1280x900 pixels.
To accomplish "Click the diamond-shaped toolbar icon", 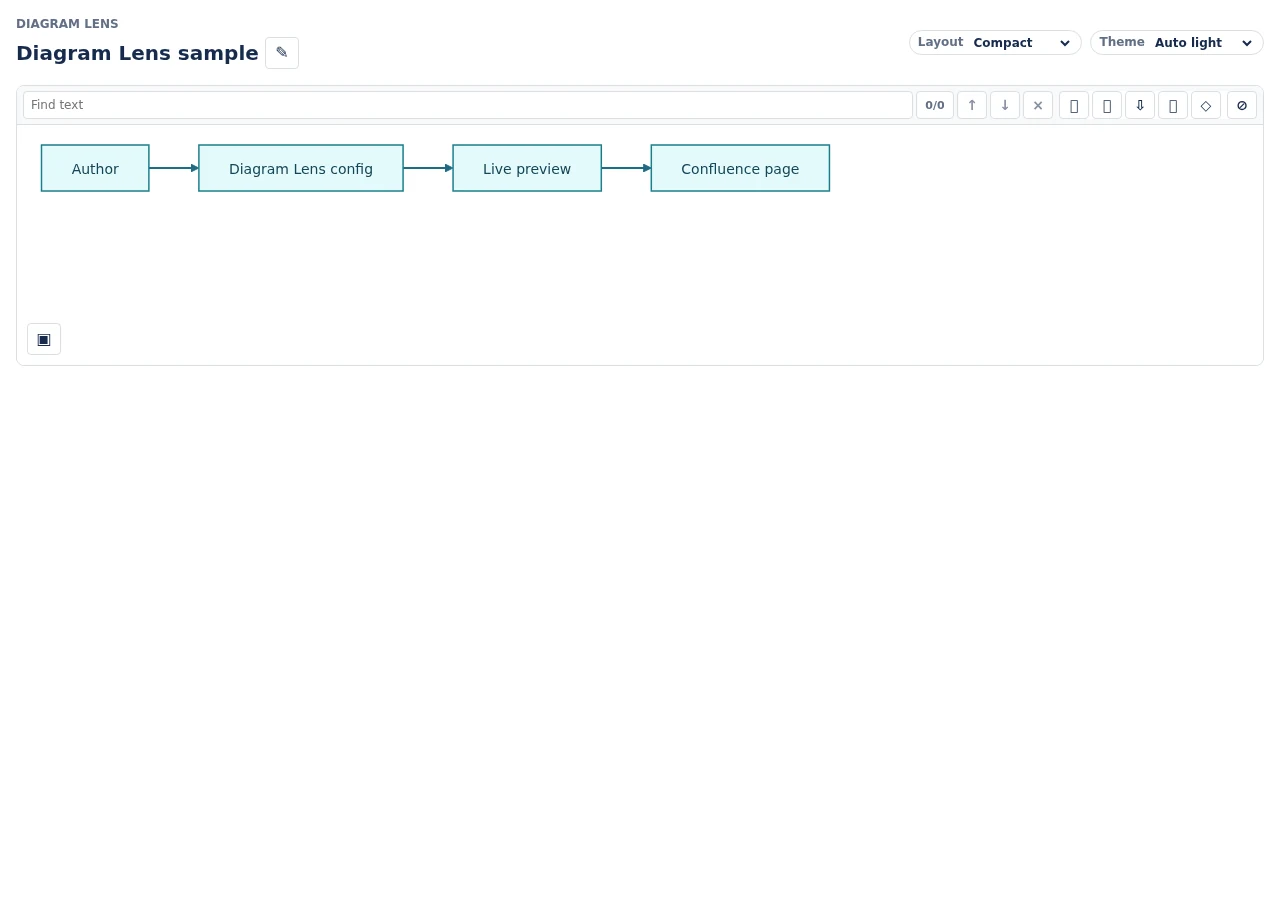I will click(1206, 105).
